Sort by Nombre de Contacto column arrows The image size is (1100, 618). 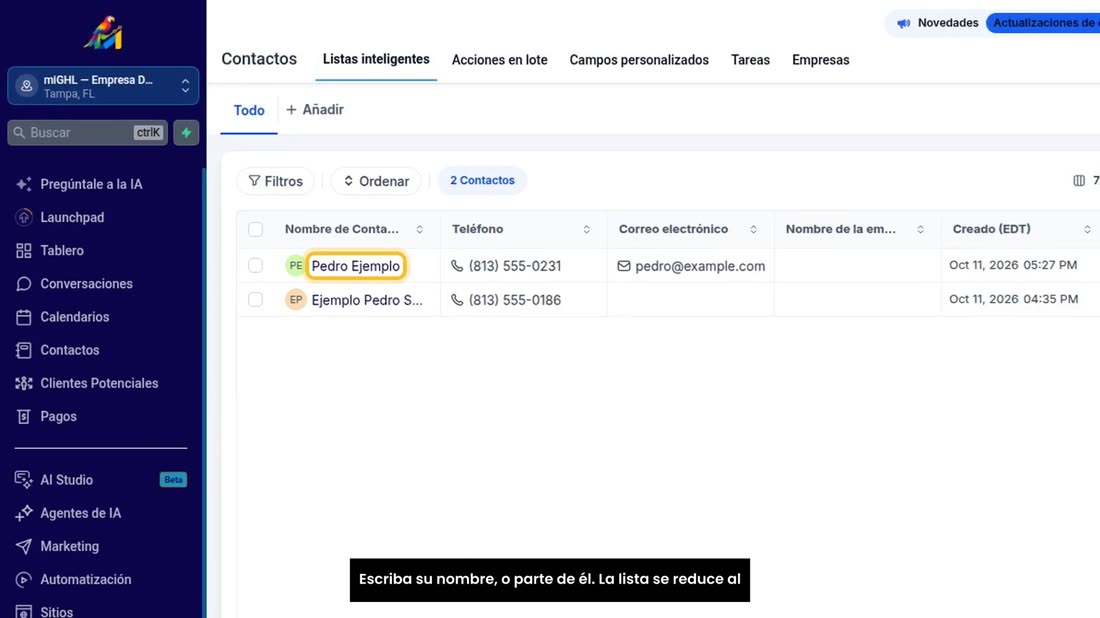point(420,229)
